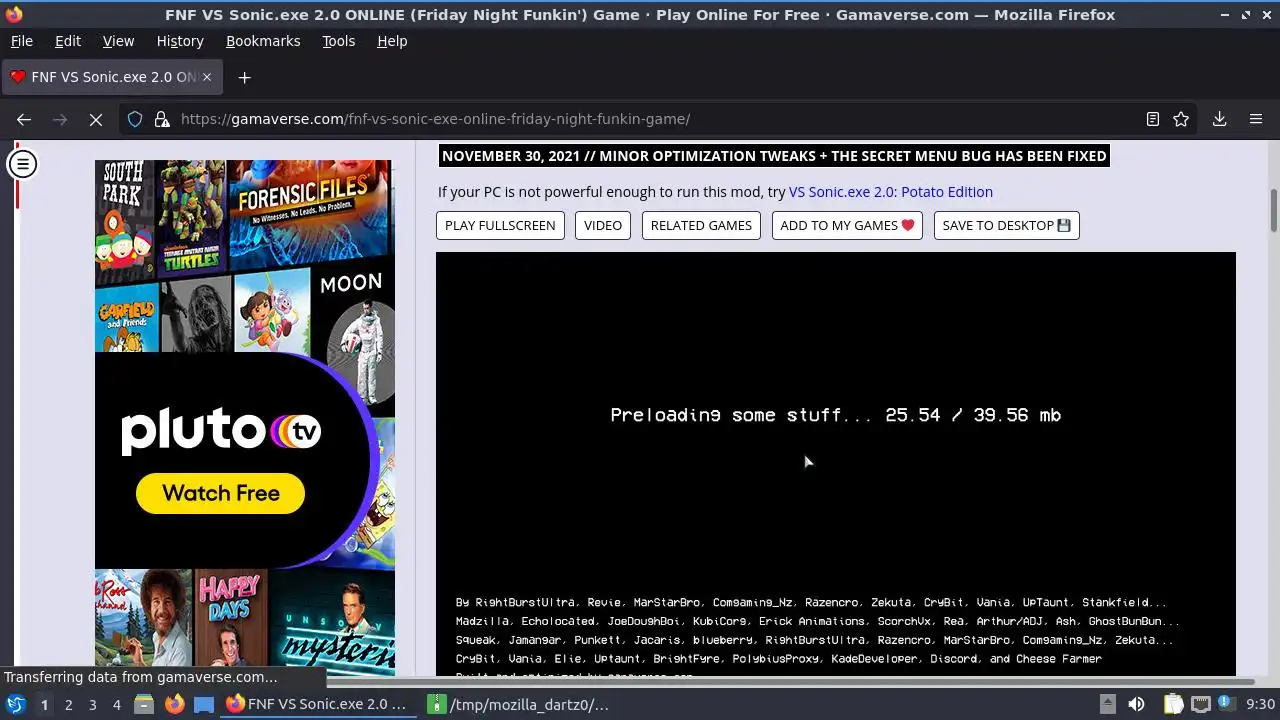
Task: Stop loading the page
Action: pyautogui.click(x=96, y=119)
